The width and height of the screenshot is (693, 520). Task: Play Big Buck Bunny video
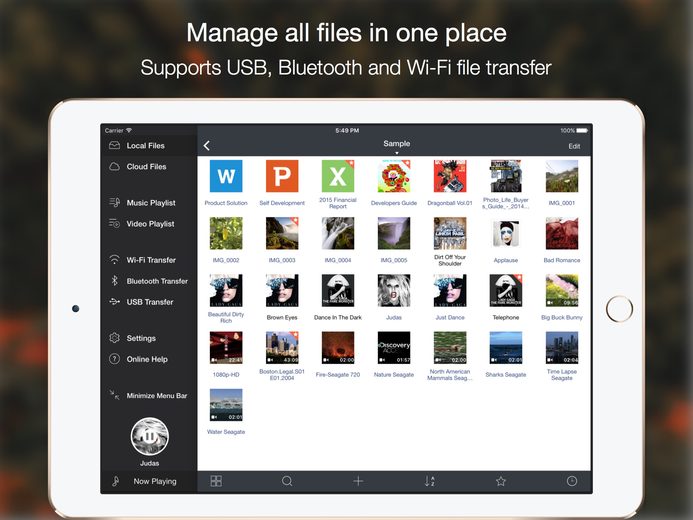562,290
